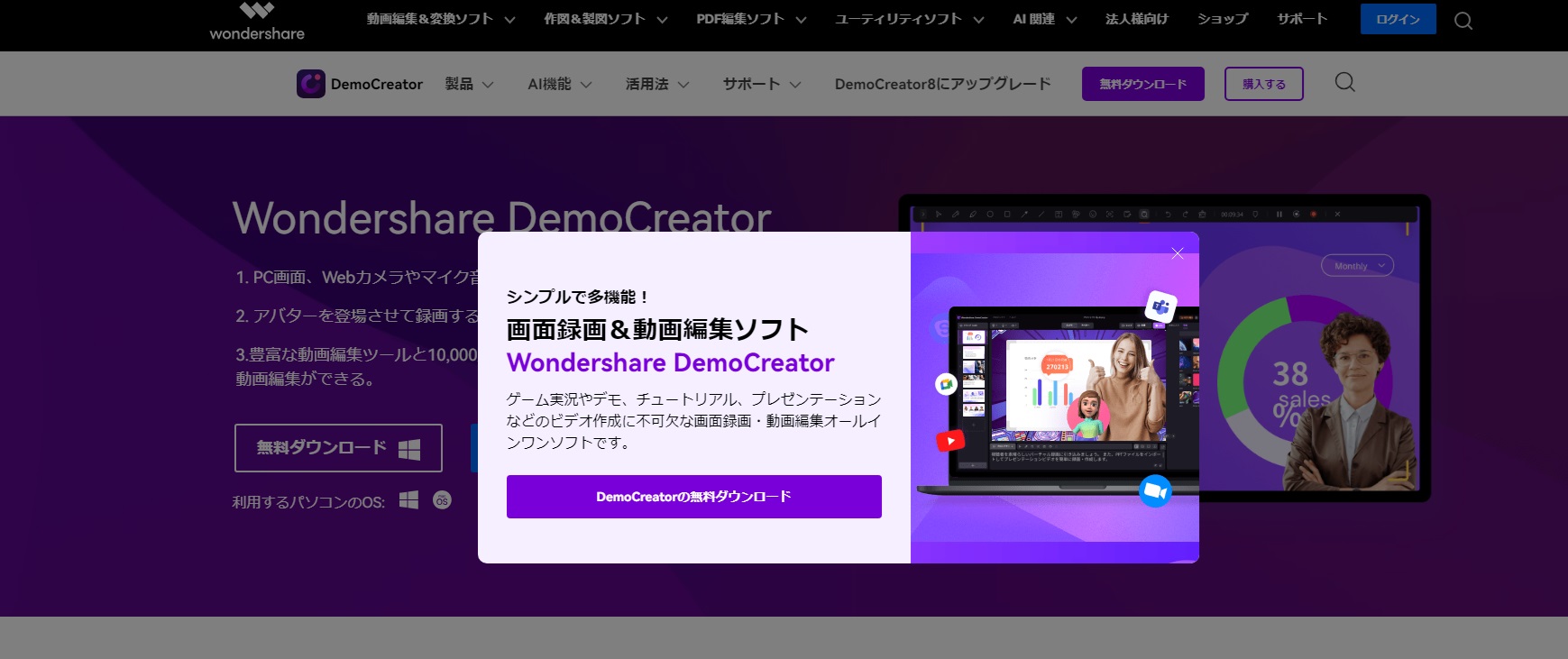
Task: Click the Wondershare logo in header
Action: coord(257,22)
